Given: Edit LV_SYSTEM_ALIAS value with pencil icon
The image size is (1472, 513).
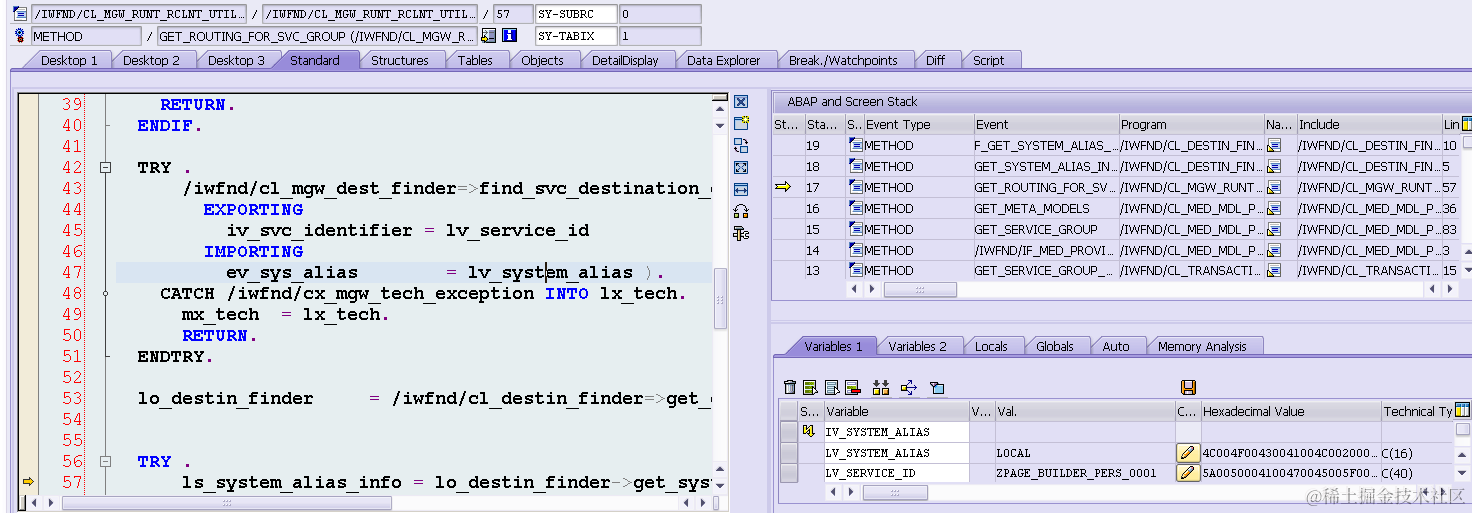Looking at the screenshot, I should tap(1188, 453).
